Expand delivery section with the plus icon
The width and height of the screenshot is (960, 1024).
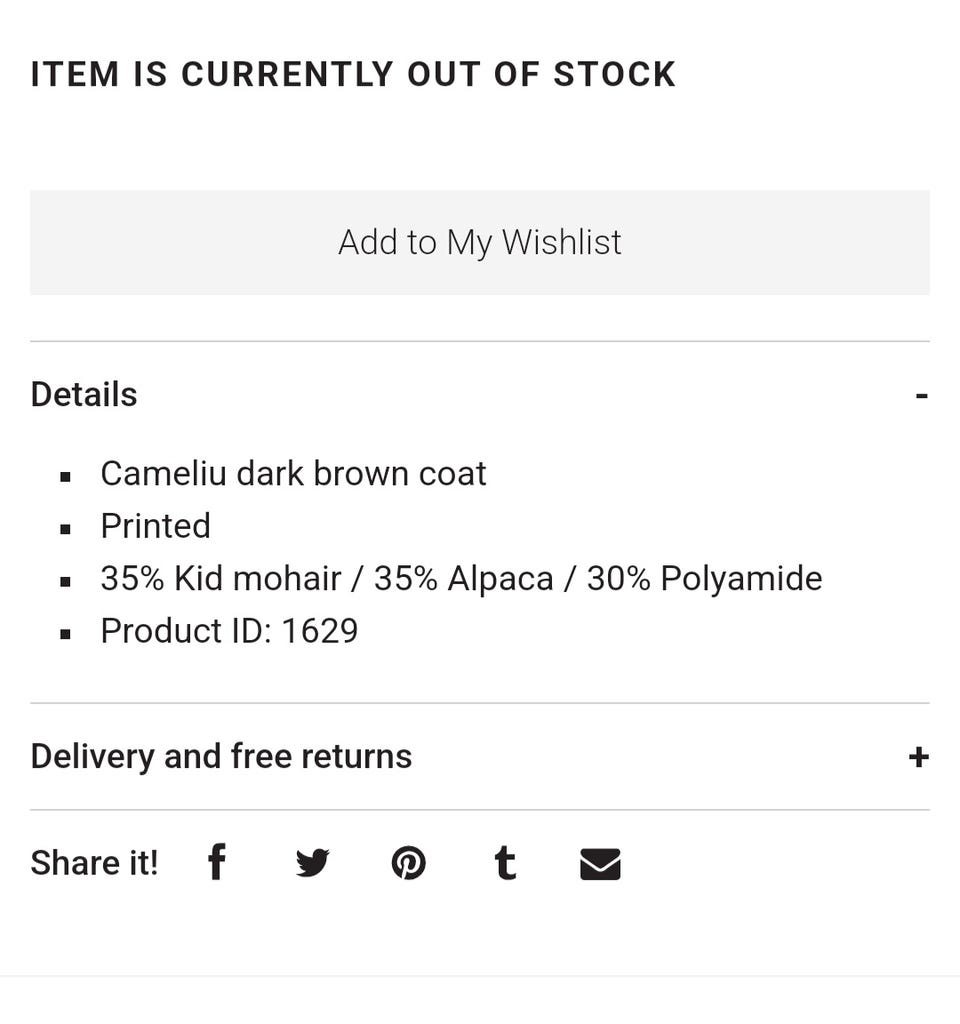918,757
